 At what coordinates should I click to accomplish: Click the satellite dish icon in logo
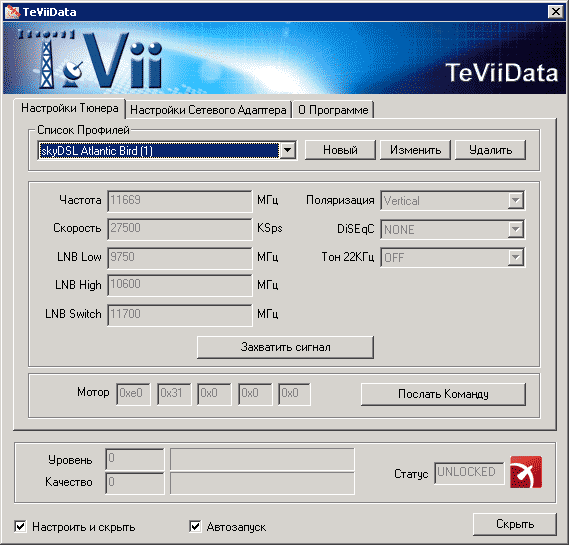(x=72, y=74)
